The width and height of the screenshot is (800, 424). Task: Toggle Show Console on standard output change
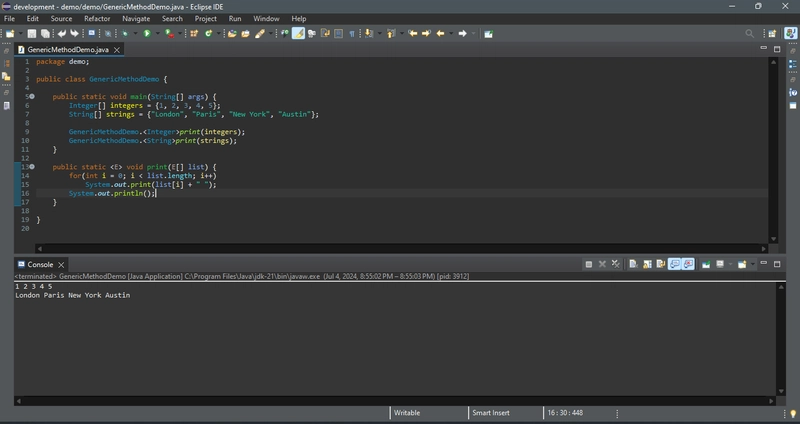click(674, 264)
